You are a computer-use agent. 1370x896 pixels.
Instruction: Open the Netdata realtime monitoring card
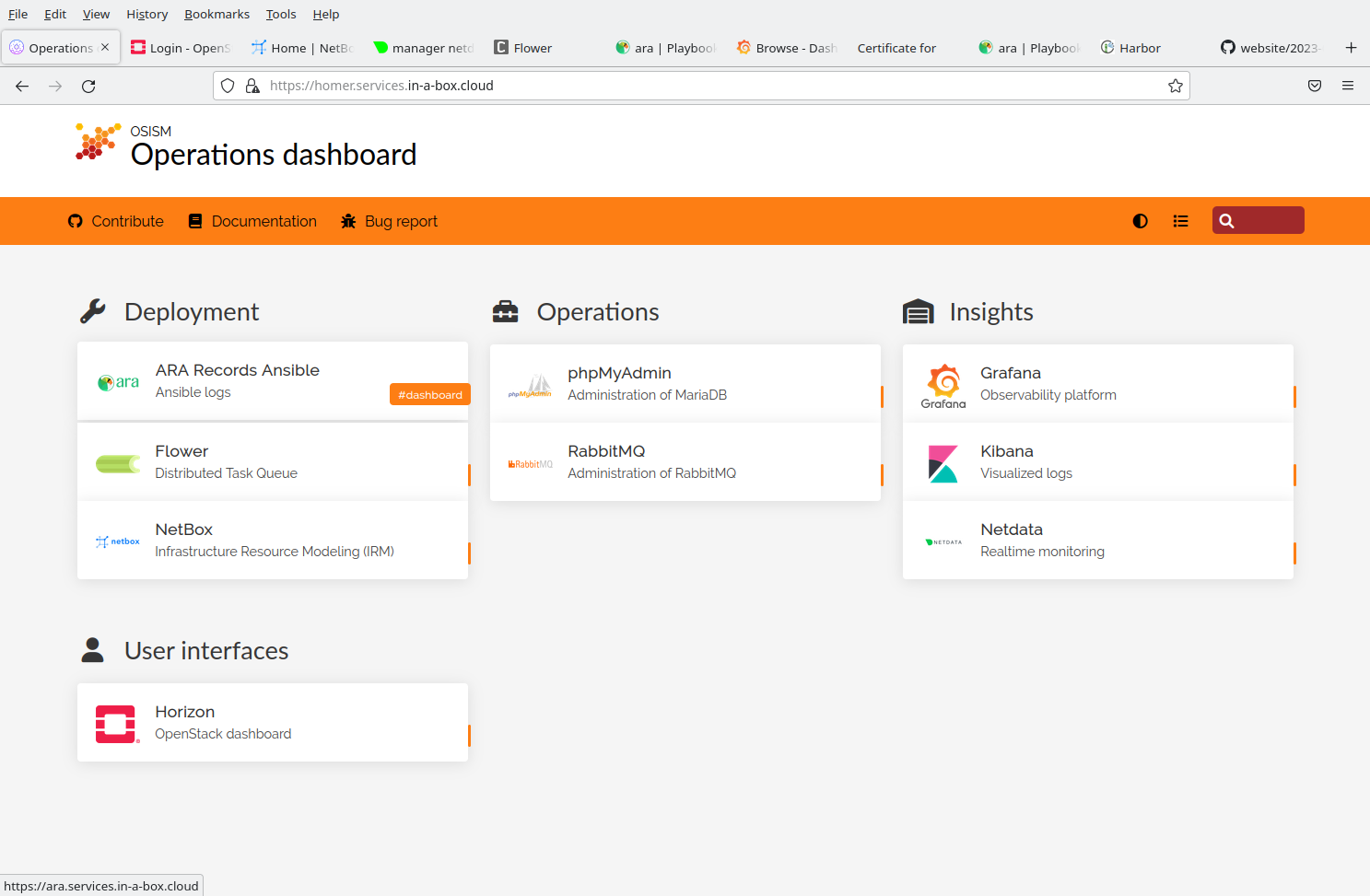point(1097,541)
